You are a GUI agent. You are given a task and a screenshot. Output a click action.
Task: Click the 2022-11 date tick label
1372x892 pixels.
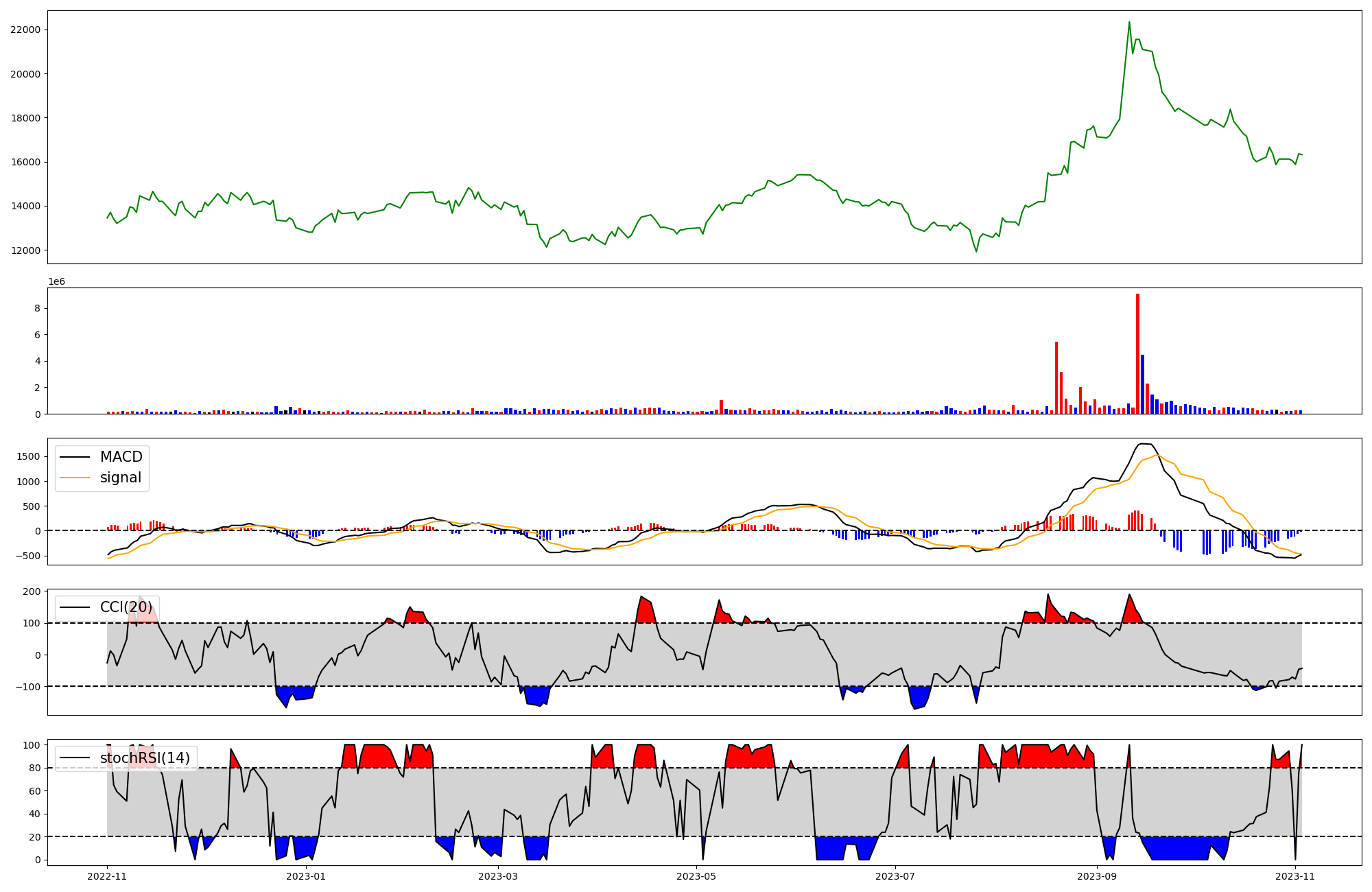coord(107,876)
